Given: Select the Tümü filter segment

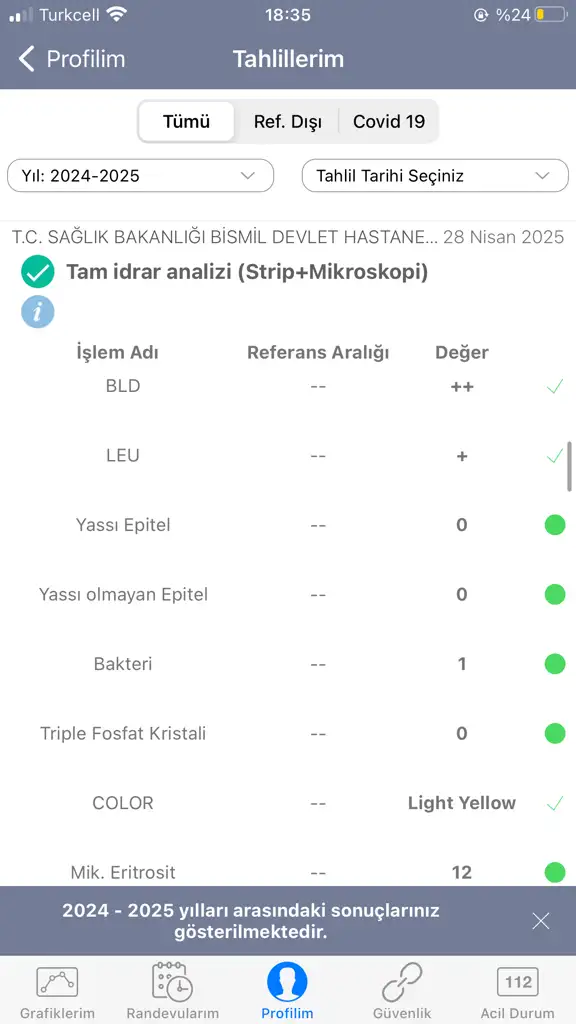Looking at the screenshot, I should [x=186, y=121].
